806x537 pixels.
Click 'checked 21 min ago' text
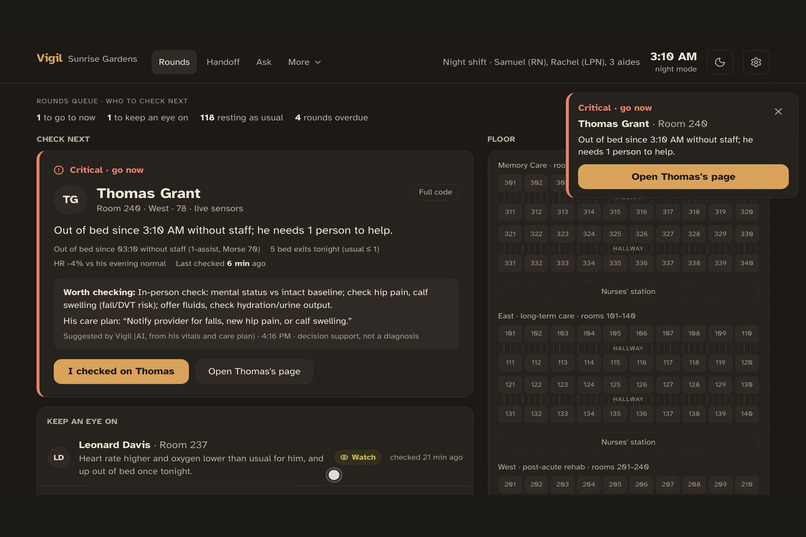tap(426, 457)
